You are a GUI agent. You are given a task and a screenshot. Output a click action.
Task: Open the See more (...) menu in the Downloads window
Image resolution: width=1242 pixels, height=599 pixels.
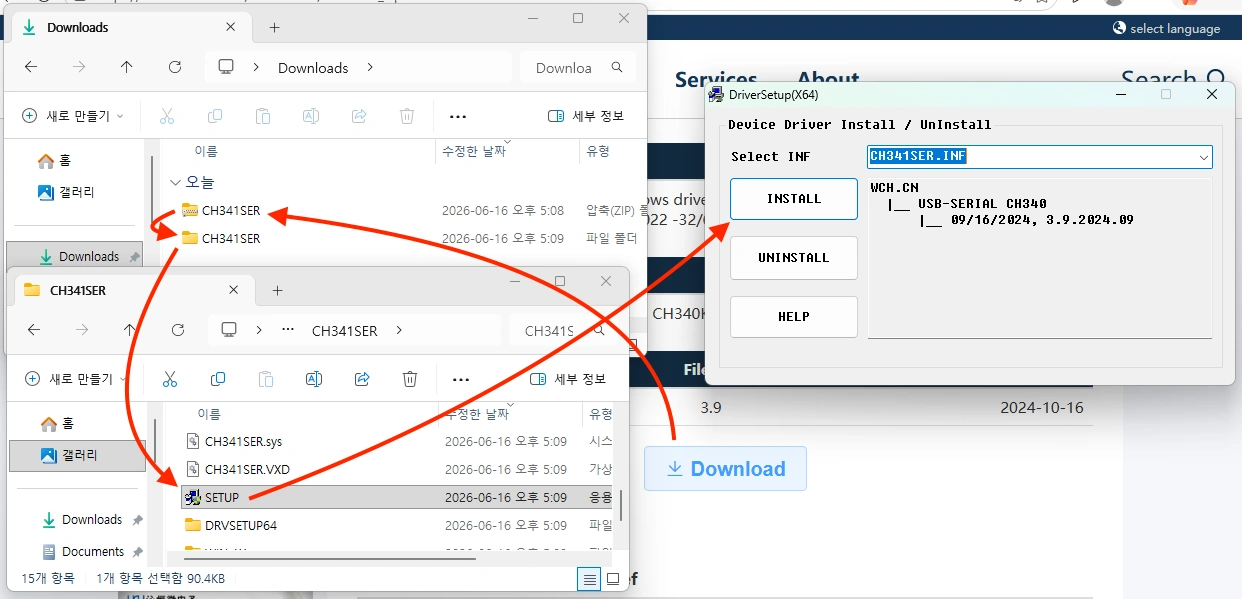click(458, 117)
